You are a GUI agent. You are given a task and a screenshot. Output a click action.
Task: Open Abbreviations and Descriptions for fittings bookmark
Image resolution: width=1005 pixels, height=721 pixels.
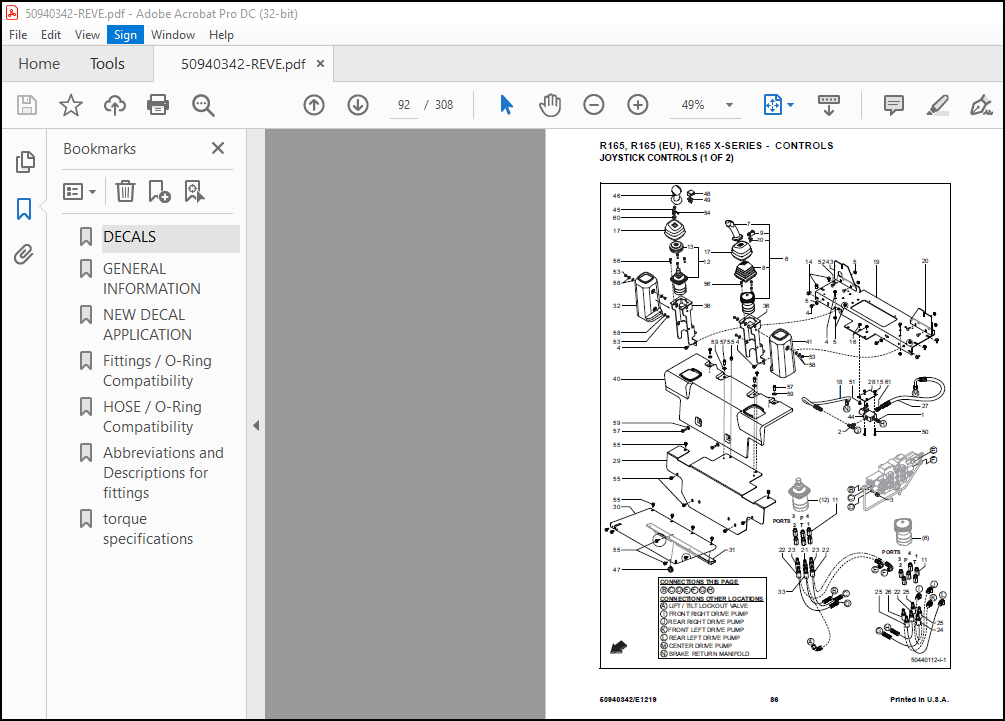163,473
